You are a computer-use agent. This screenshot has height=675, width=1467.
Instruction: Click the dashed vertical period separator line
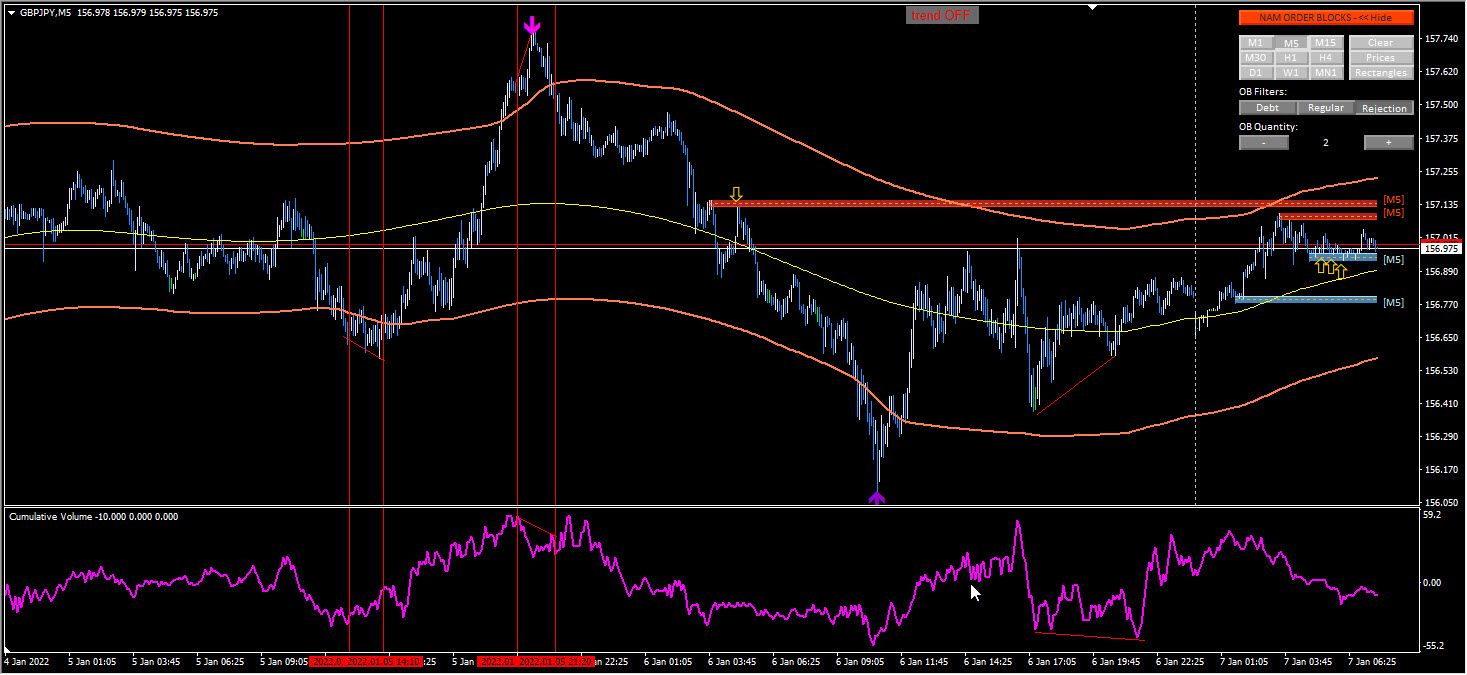click(x=1196, y=256)
